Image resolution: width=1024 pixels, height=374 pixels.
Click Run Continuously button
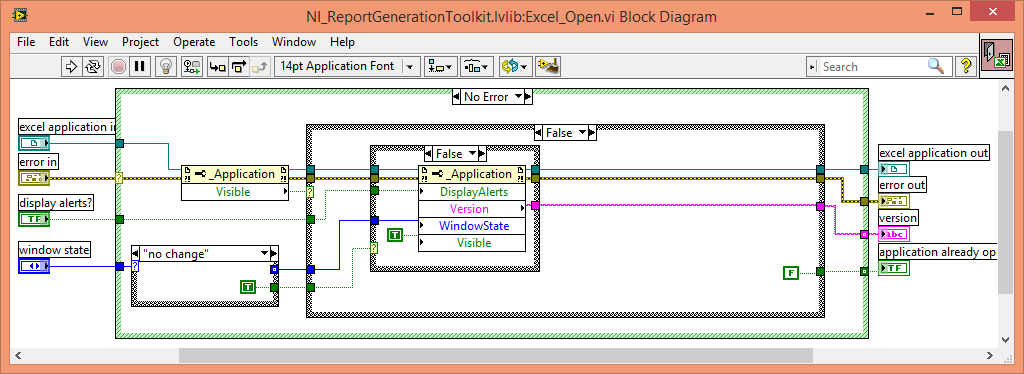point(93,66)
